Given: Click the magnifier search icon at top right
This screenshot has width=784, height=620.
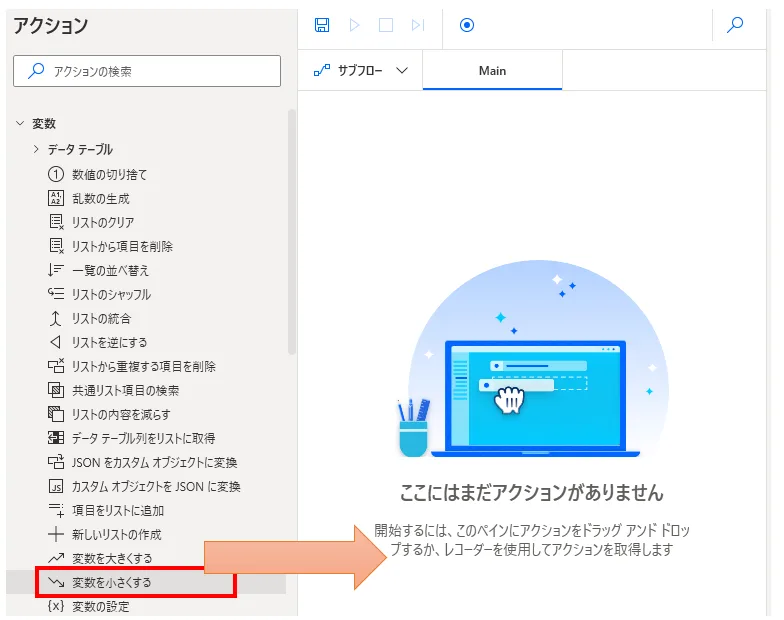Looking at the screenshot, I should click(x=735, y=25).
